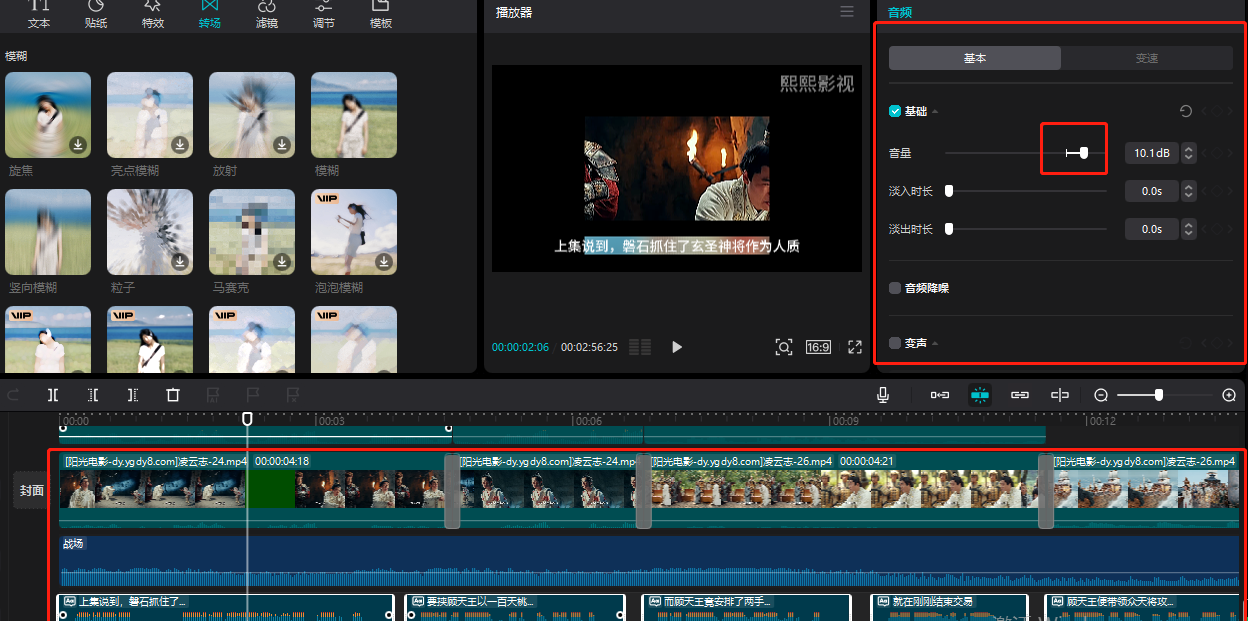Viewport: 1248px width, 621px height.
Task: Add a keyframe for 基础 section
Action: point(1217,111)
